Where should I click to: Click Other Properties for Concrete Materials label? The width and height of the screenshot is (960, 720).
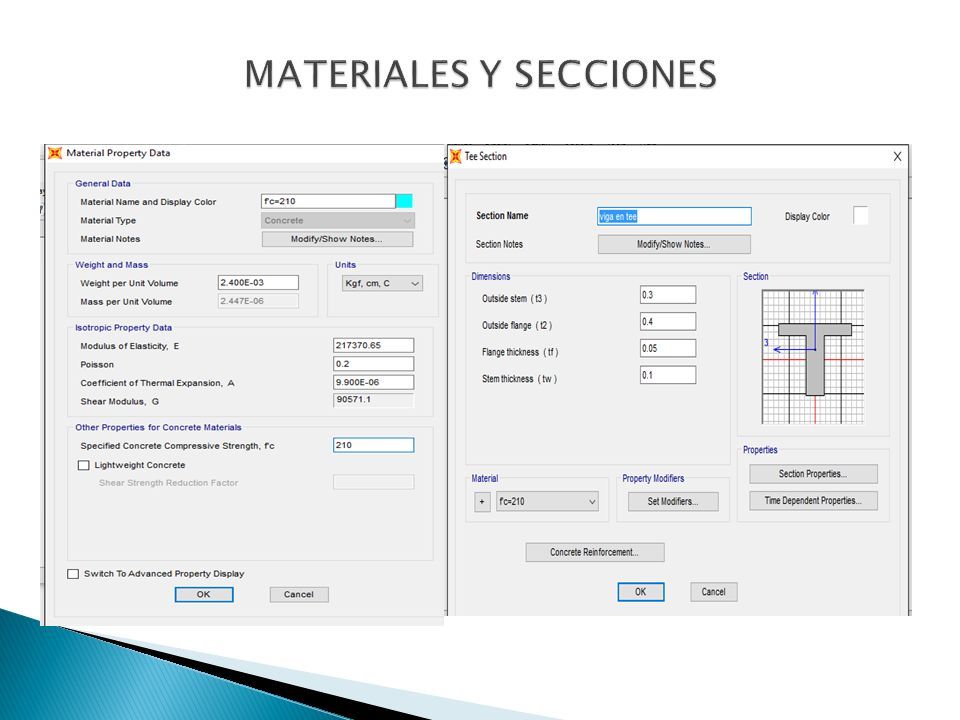coord(159,427)
